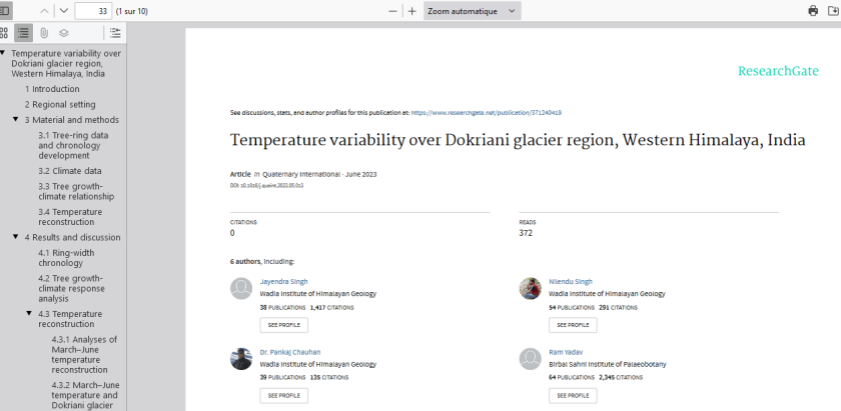Click the page number input field
Viewport: 841px width, 411px height.
pyautogui.click(x=92, y=10)
